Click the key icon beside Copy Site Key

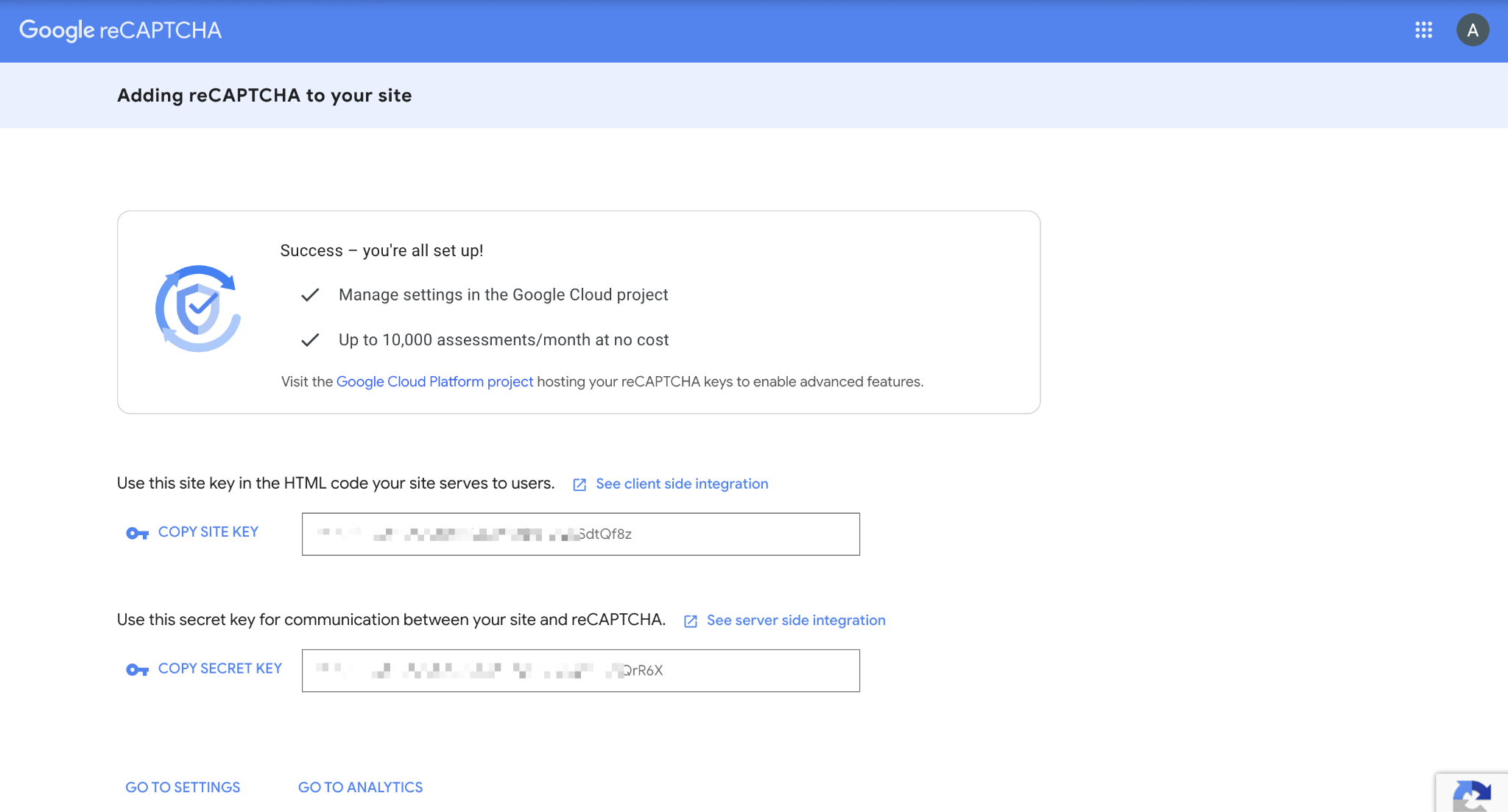click(137, 533)
